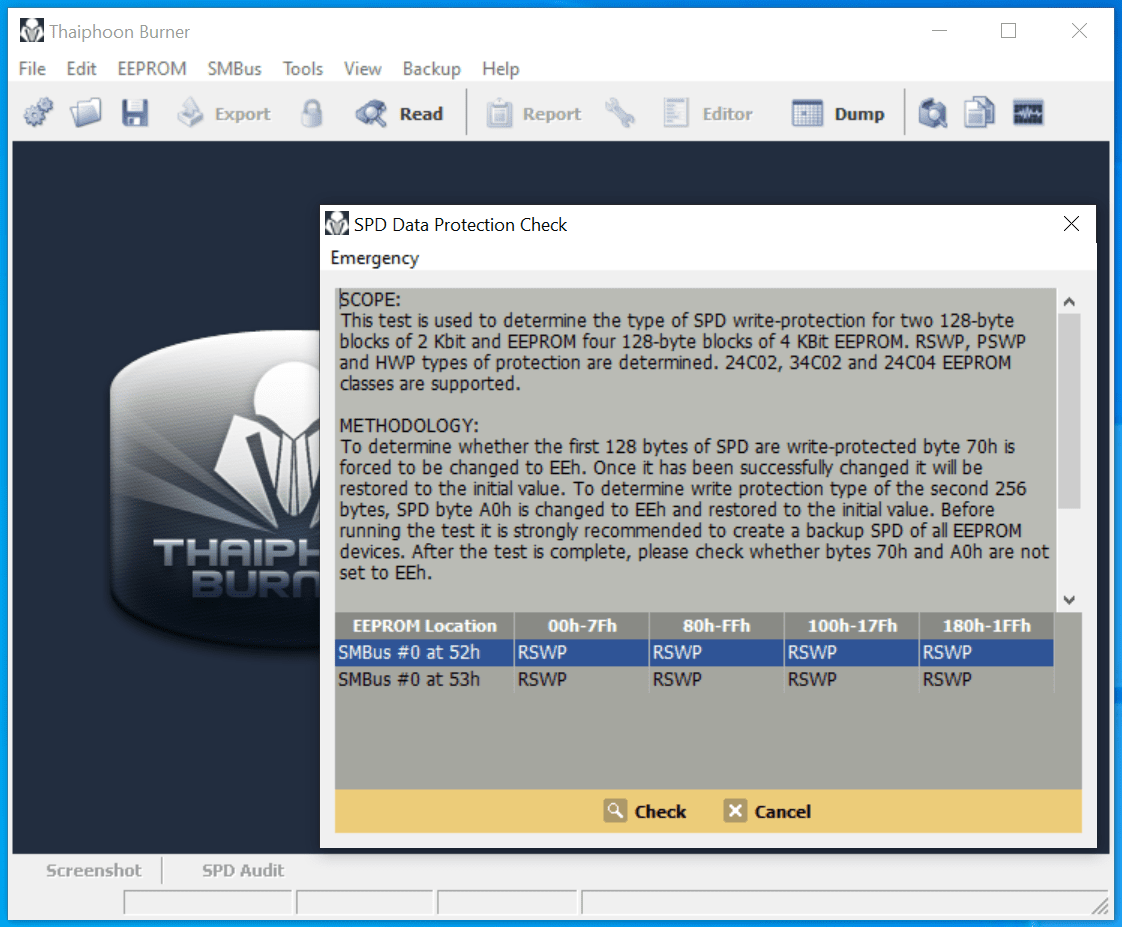1122x927 pixels.
Task: Click the Cancel button
Action: tap(767, 811)
